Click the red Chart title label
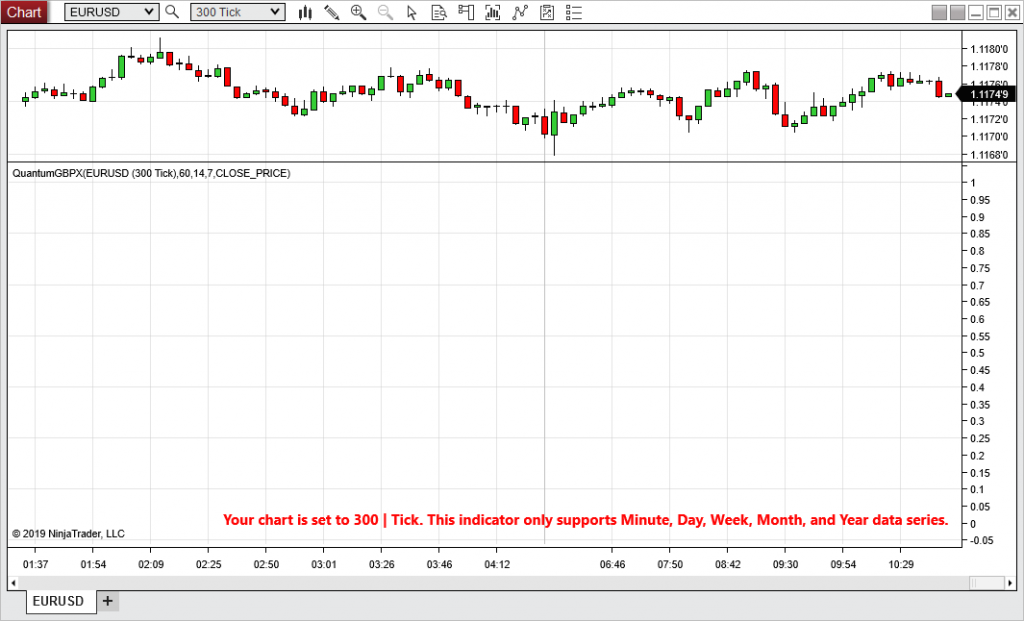 tap(23, 12)
